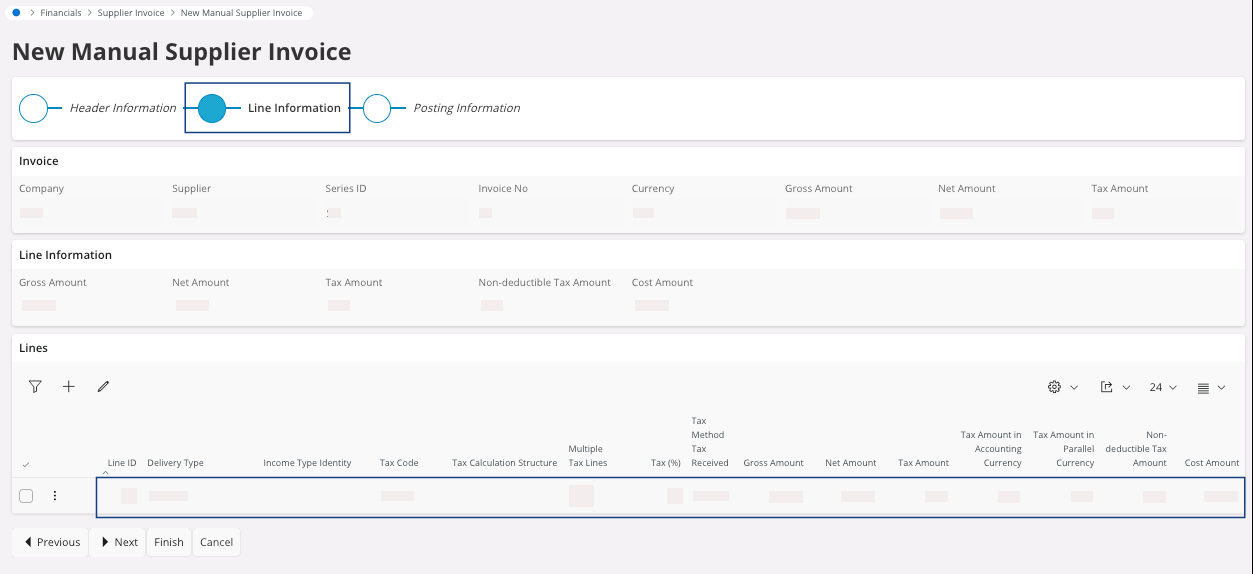Select the Line Information step
This screenshot has height=574, width=1253.
click(212, 108)
